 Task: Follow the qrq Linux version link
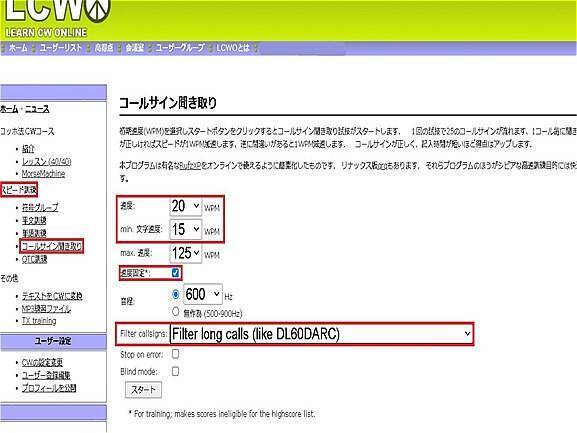383,166
